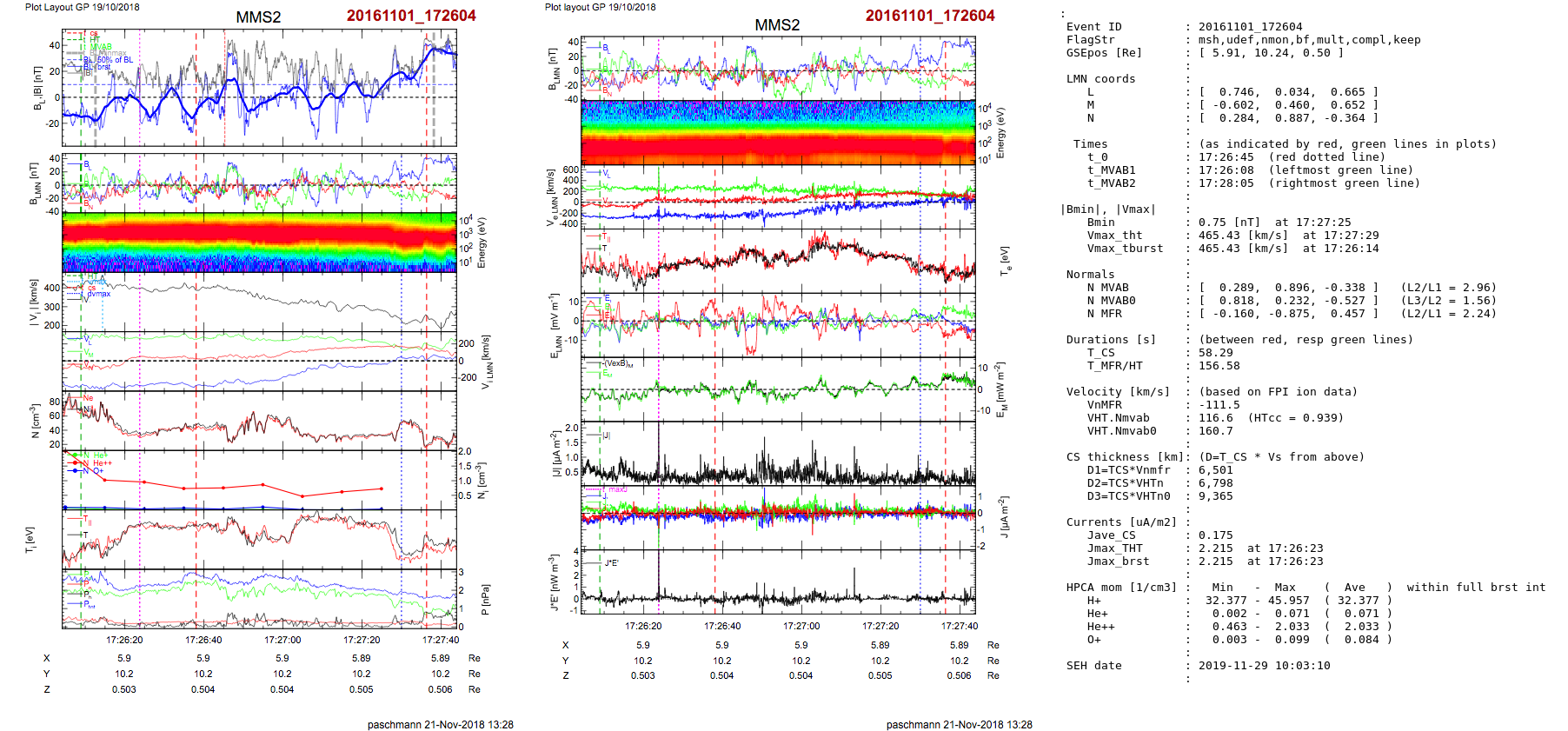Click the MMS2 title above the right plot
Screen dimensions: 1568x731
tap(776, 25)
